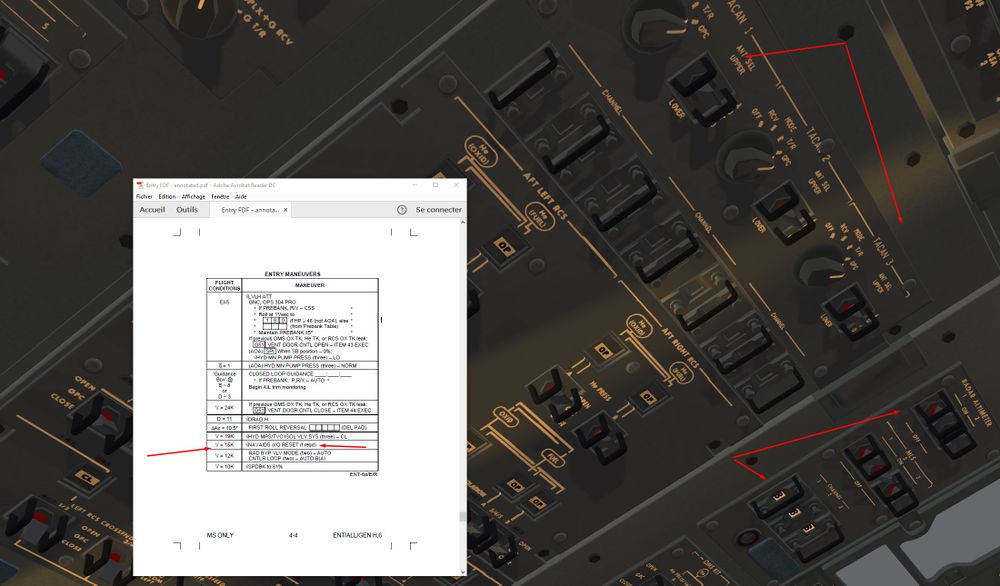
Task: Maximize the Acrobat Reader window
Action: (436, 185)
